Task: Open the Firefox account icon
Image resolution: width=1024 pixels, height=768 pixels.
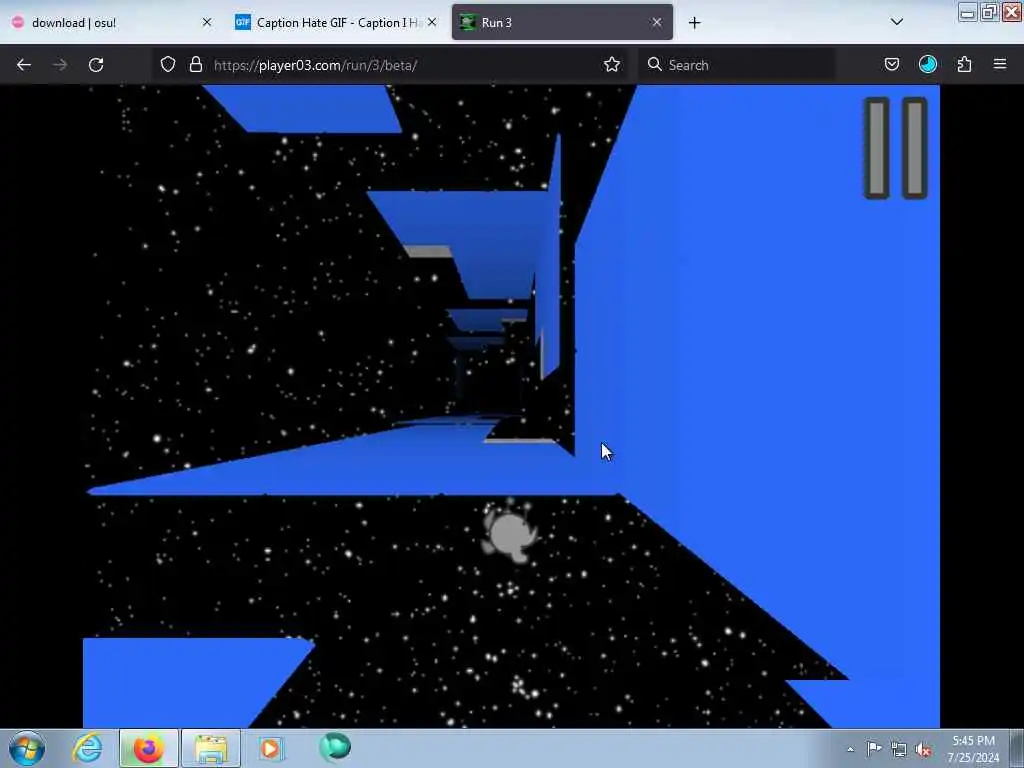Action: [x=927, y=64]
